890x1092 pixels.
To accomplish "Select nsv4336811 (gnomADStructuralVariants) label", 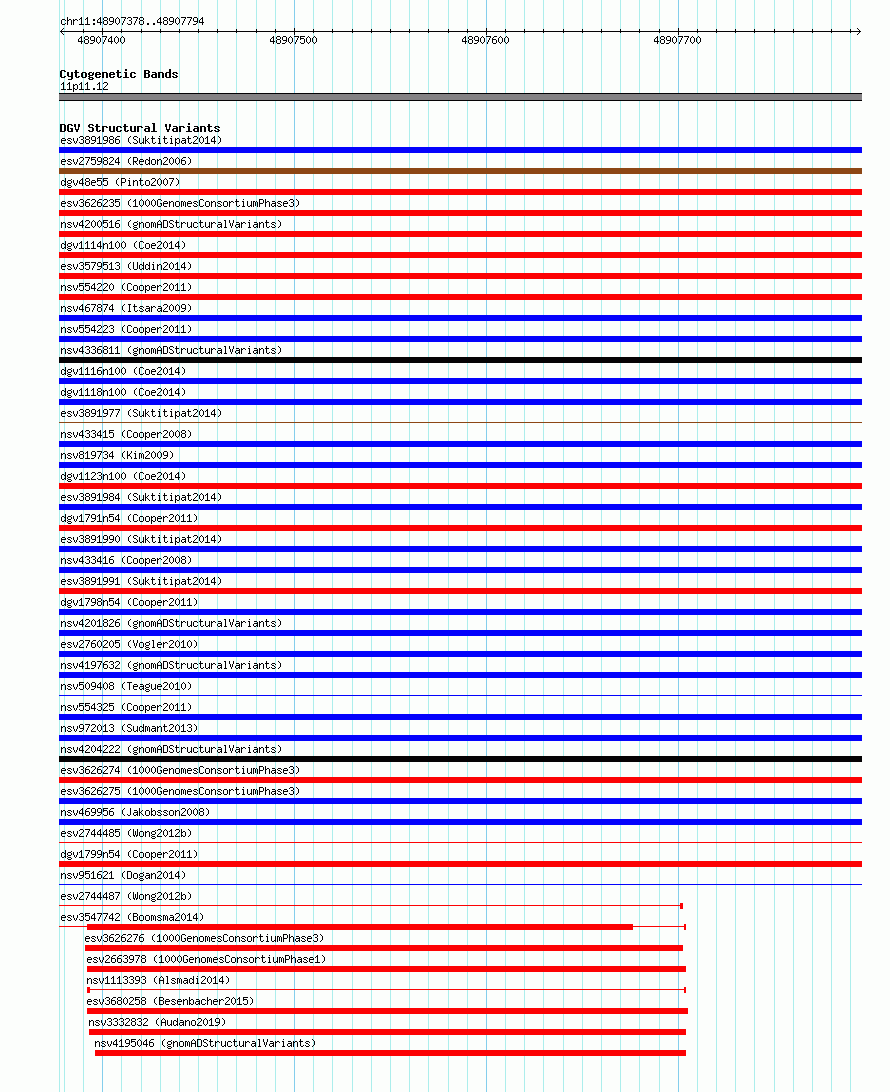I will point(171,350).
